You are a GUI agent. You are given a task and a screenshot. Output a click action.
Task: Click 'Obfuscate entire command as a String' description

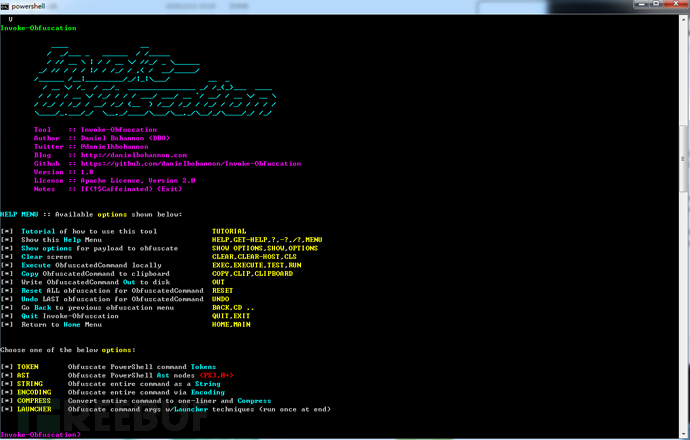click(144, 384)
